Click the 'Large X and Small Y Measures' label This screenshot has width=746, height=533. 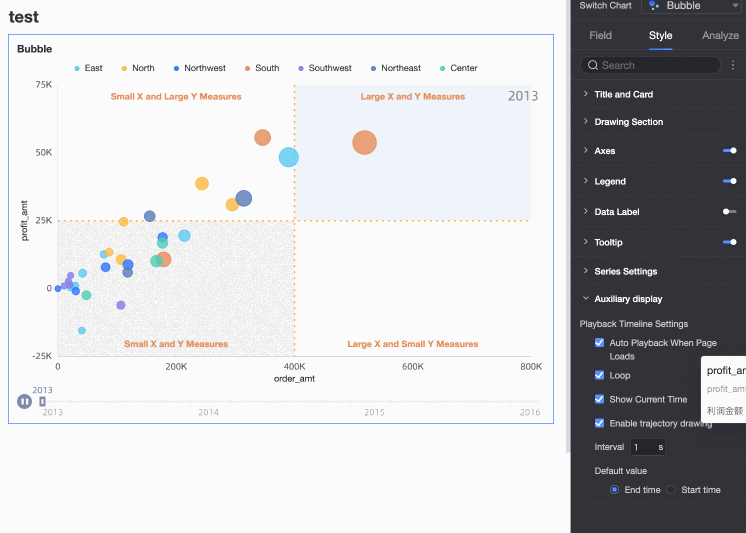pyautogui.click(x=412, y=344)
